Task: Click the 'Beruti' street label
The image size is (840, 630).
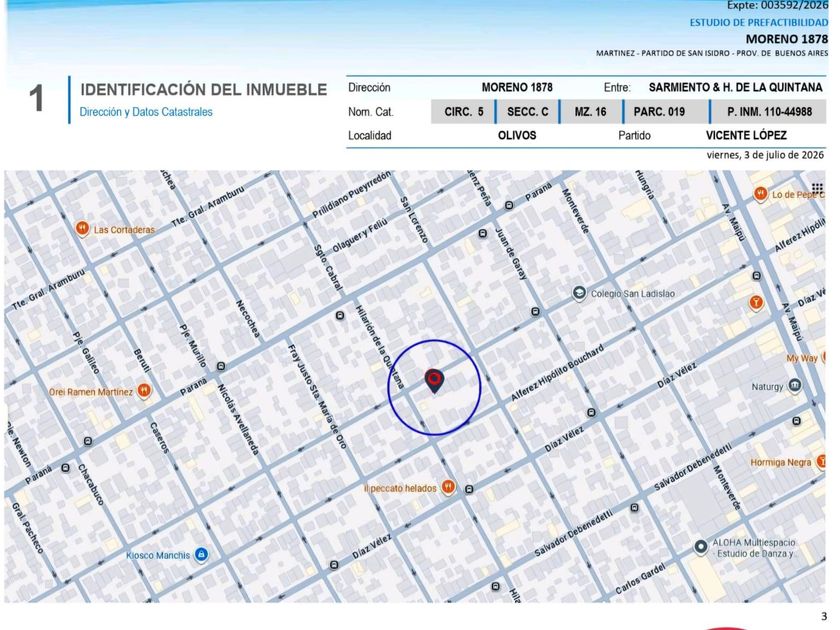Action: pos(140,361)
